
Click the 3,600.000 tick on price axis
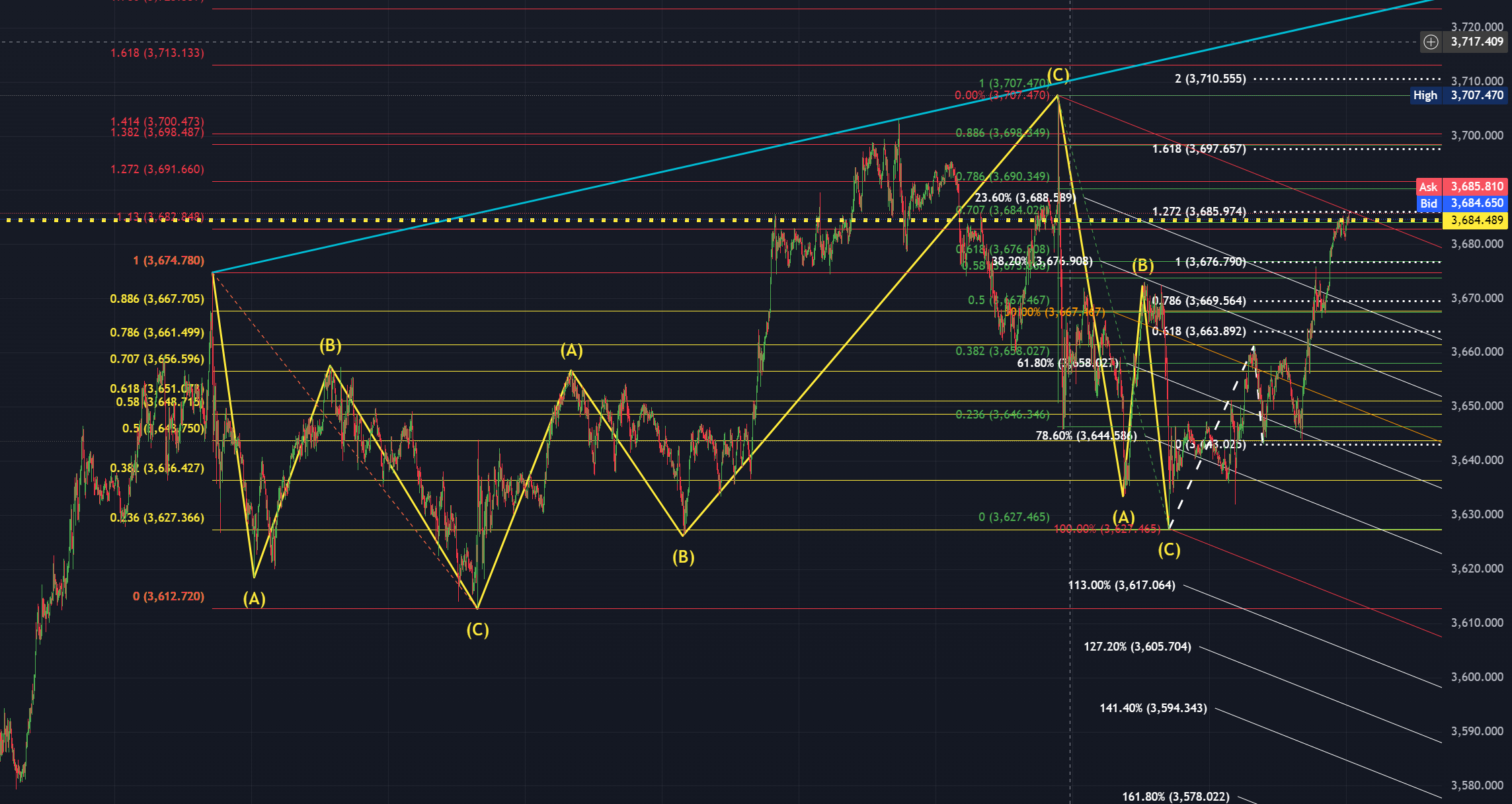pyautogui.click(x=1476, y=677)
